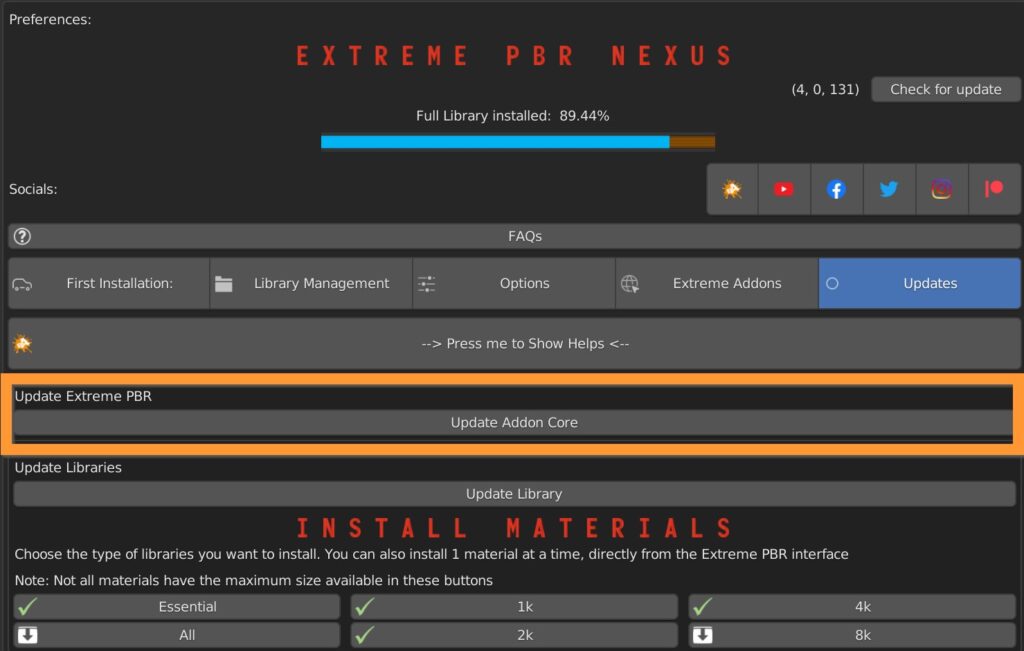Click the globe icon on Extreme Addons

[630, 284]
